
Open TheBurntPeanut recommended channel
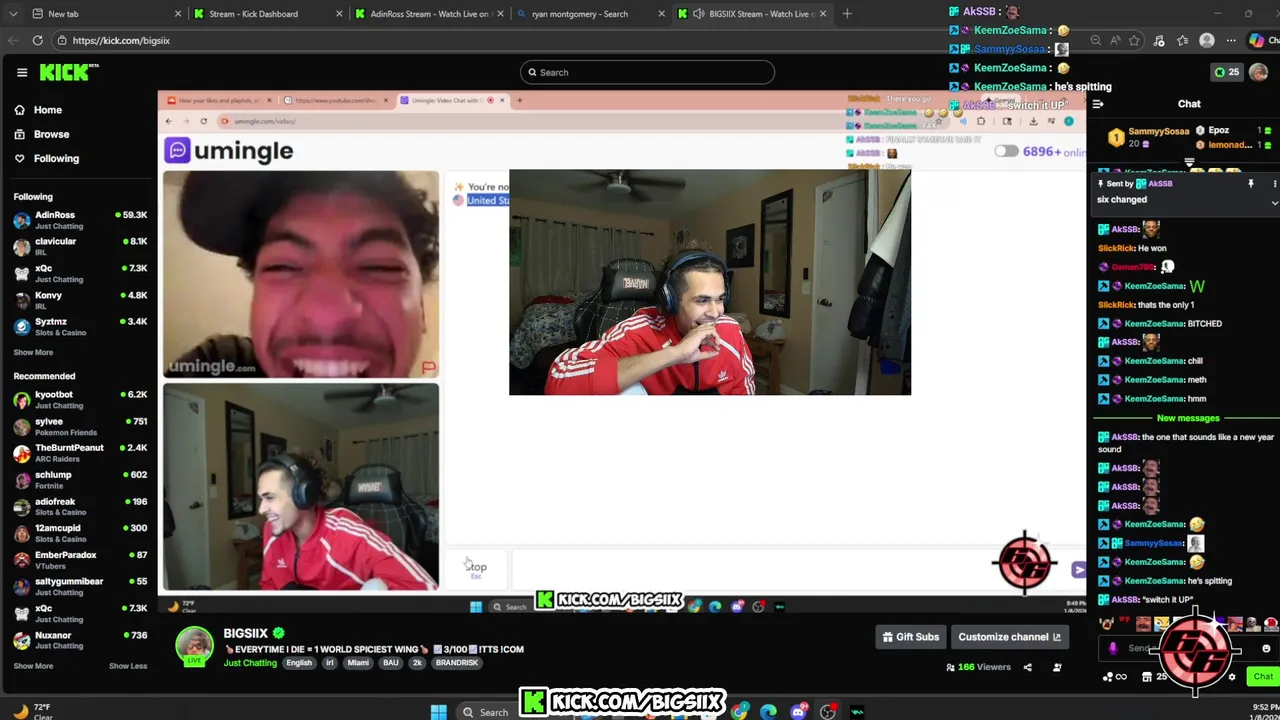tap(80, 453)
